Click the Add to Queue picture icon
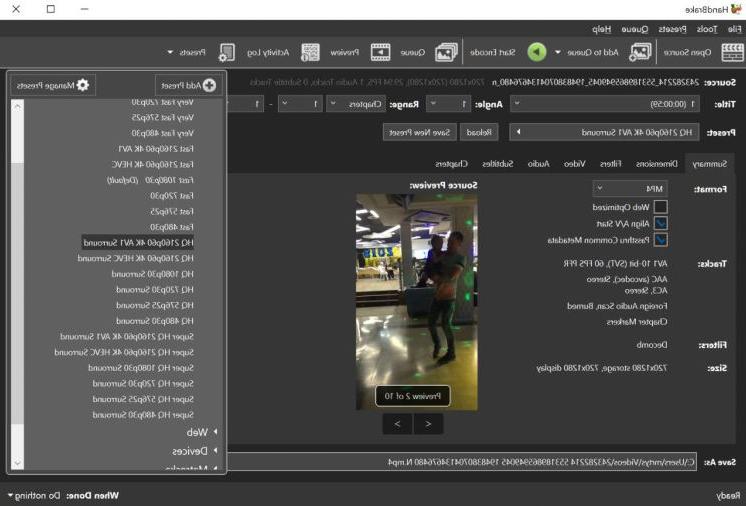 [640, 52]
